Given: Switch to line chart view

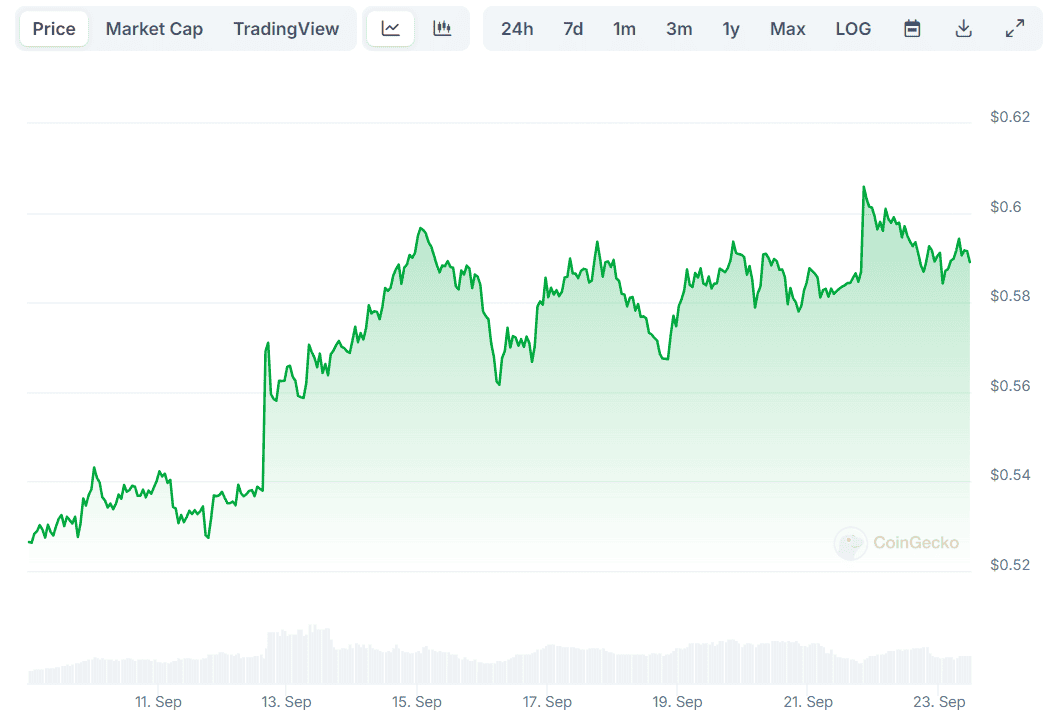Looking at the screenshot, I should 390,29.
